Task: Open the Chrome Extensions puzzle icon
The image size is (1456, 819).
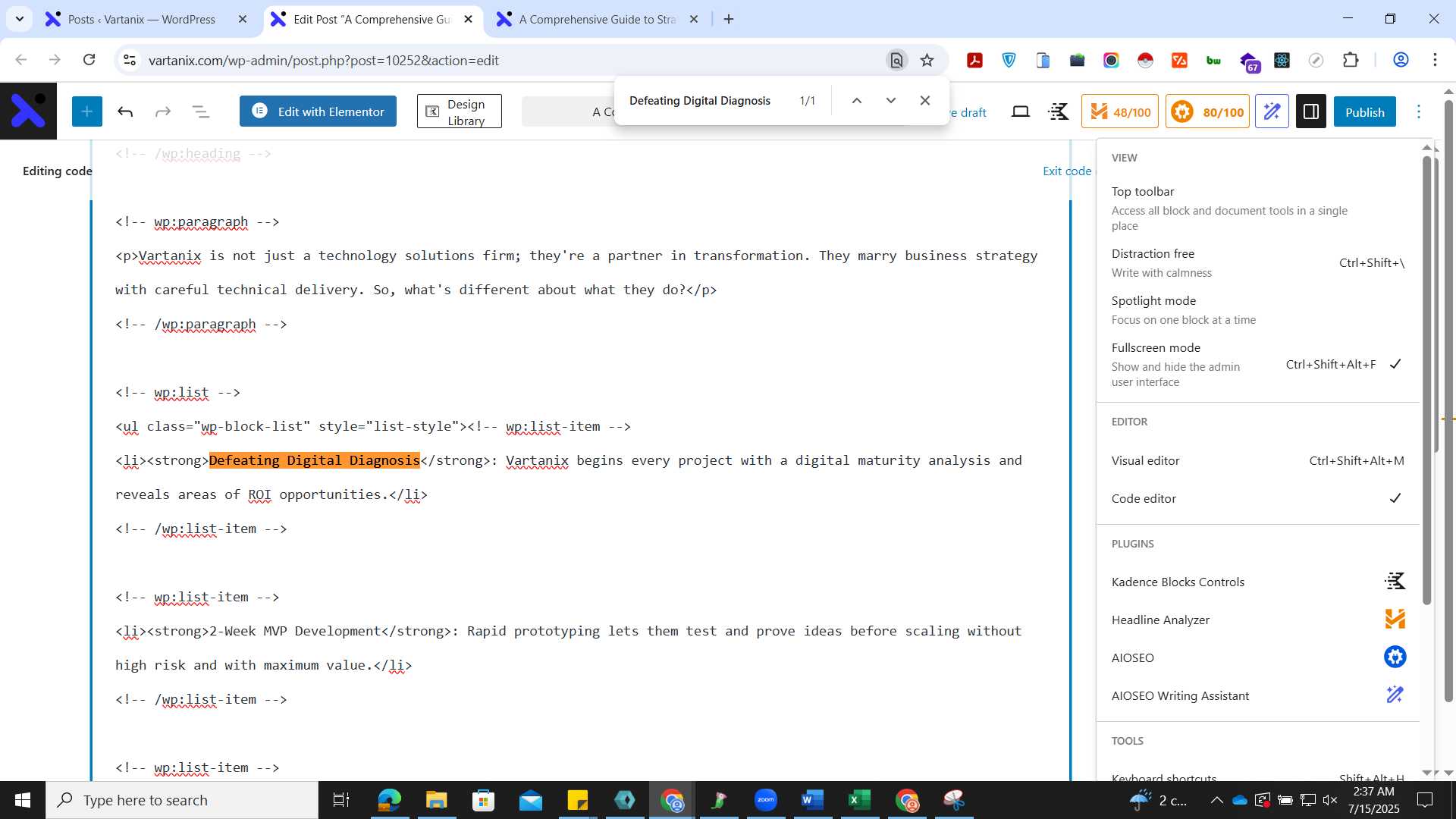Action: pos(1351,60)
